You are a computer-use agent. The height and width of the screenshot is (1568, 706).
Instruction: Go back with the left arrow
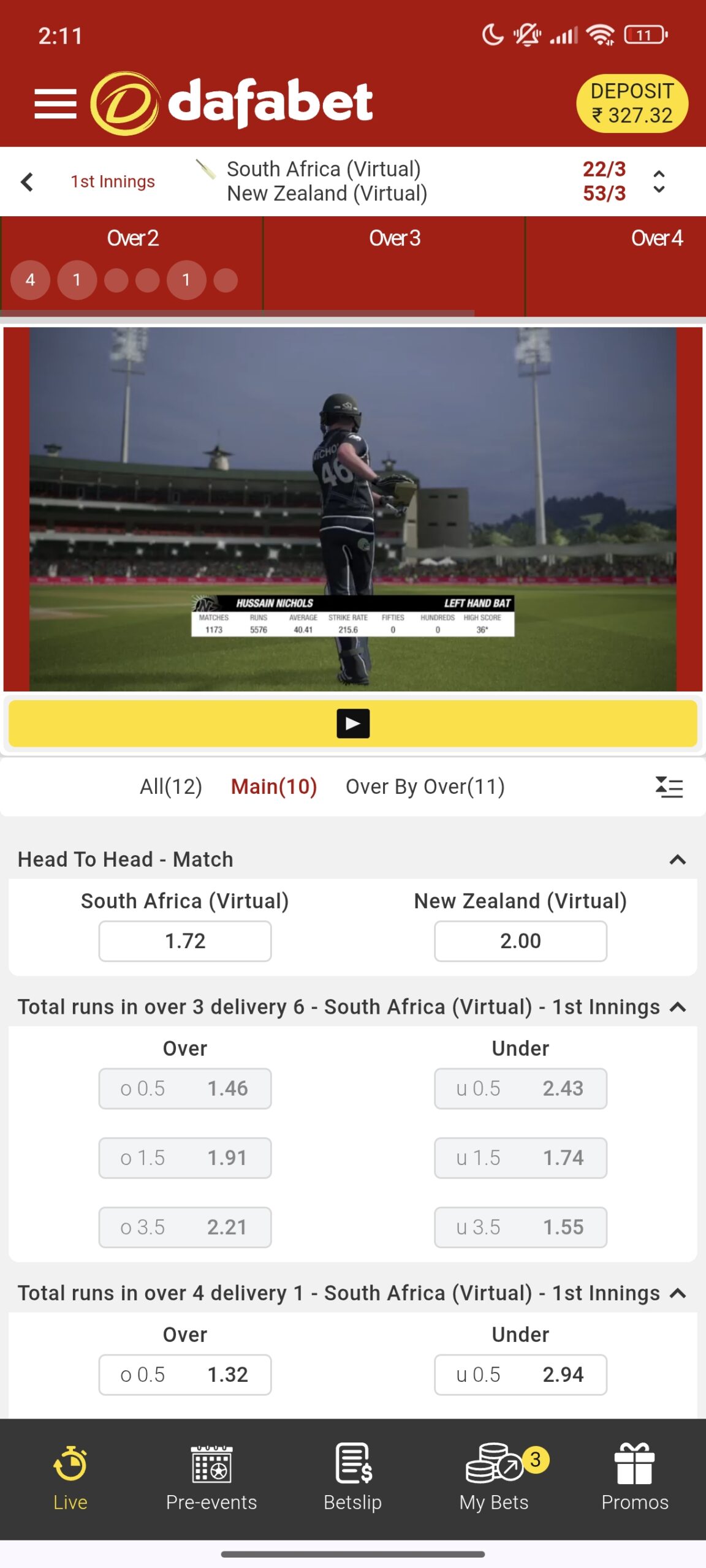click(27, 181)
